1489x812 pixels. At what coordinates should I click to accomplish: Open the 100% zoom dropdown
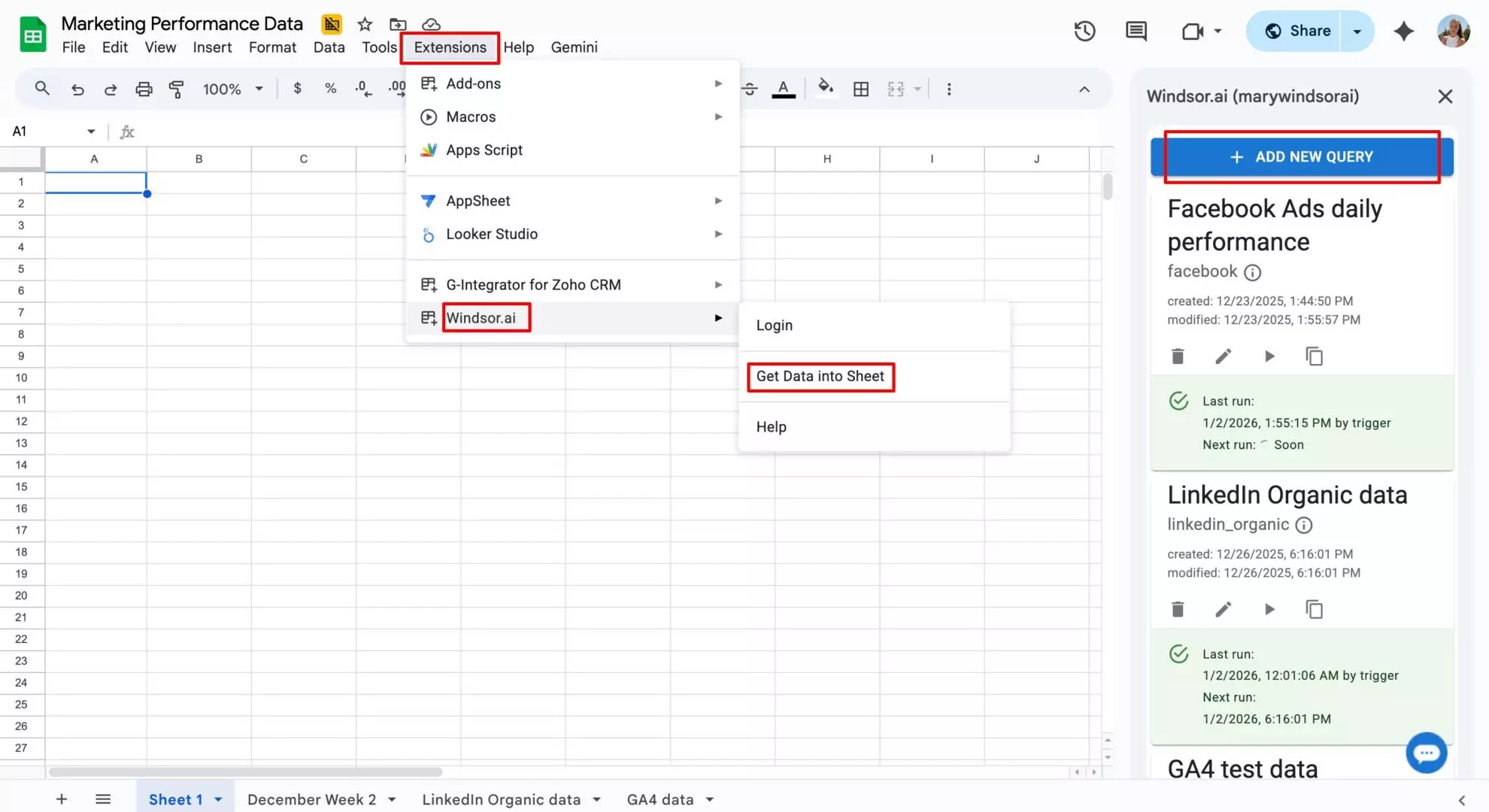[x=232, y=88]
